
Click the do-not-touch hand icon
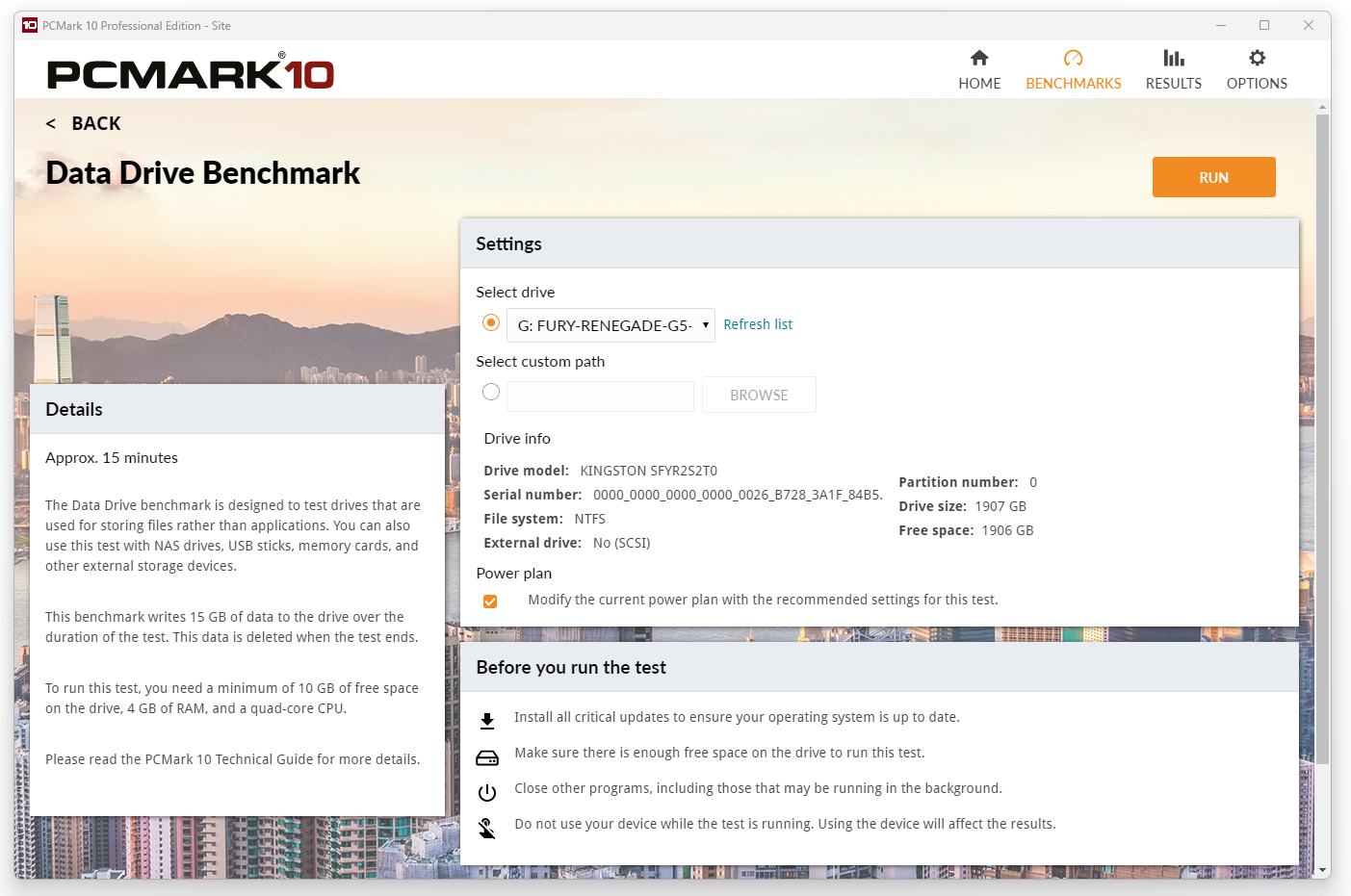tap(487, 829)
